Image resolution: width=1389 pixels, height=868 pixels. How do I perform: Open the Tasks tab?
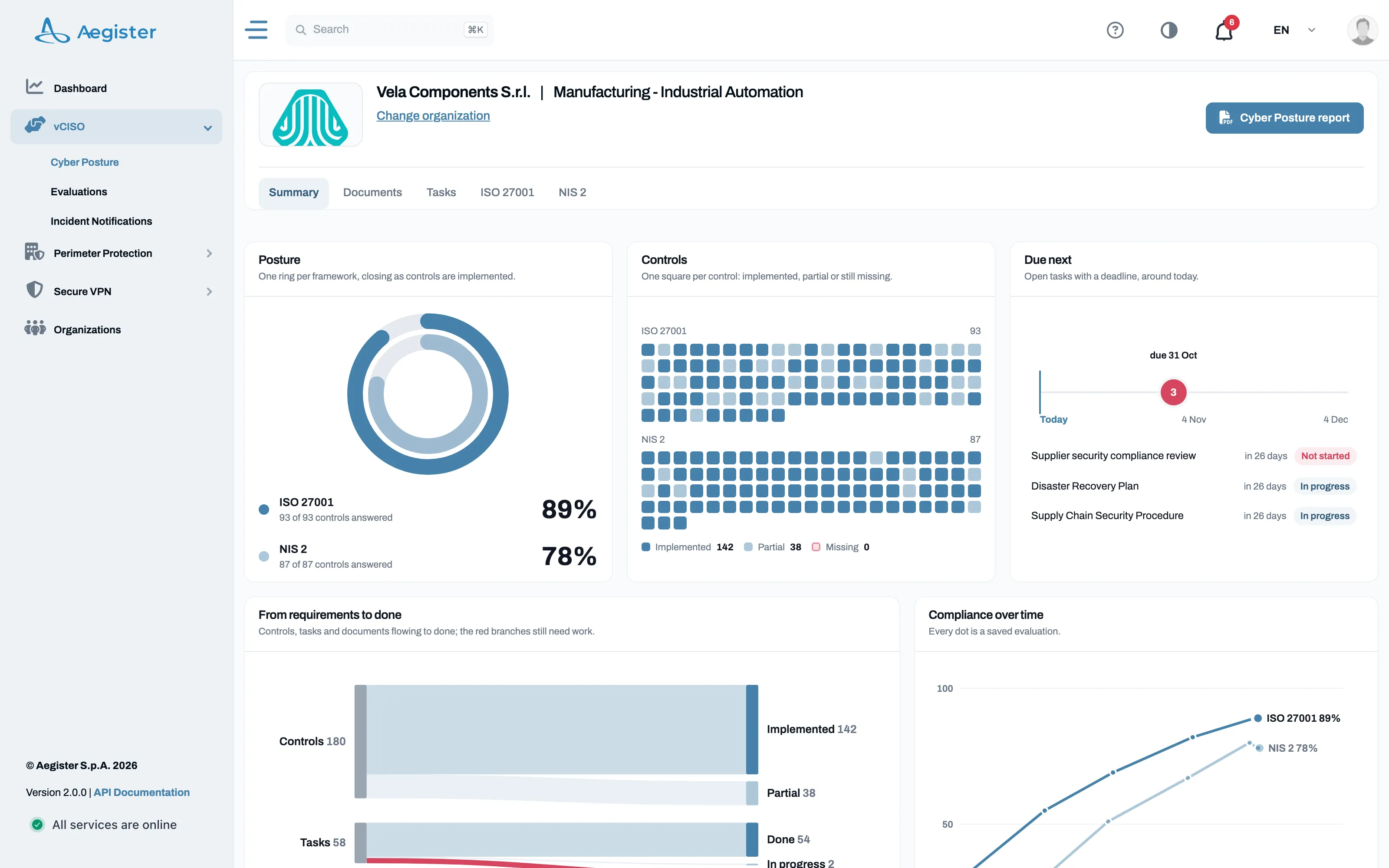(441, 193)
